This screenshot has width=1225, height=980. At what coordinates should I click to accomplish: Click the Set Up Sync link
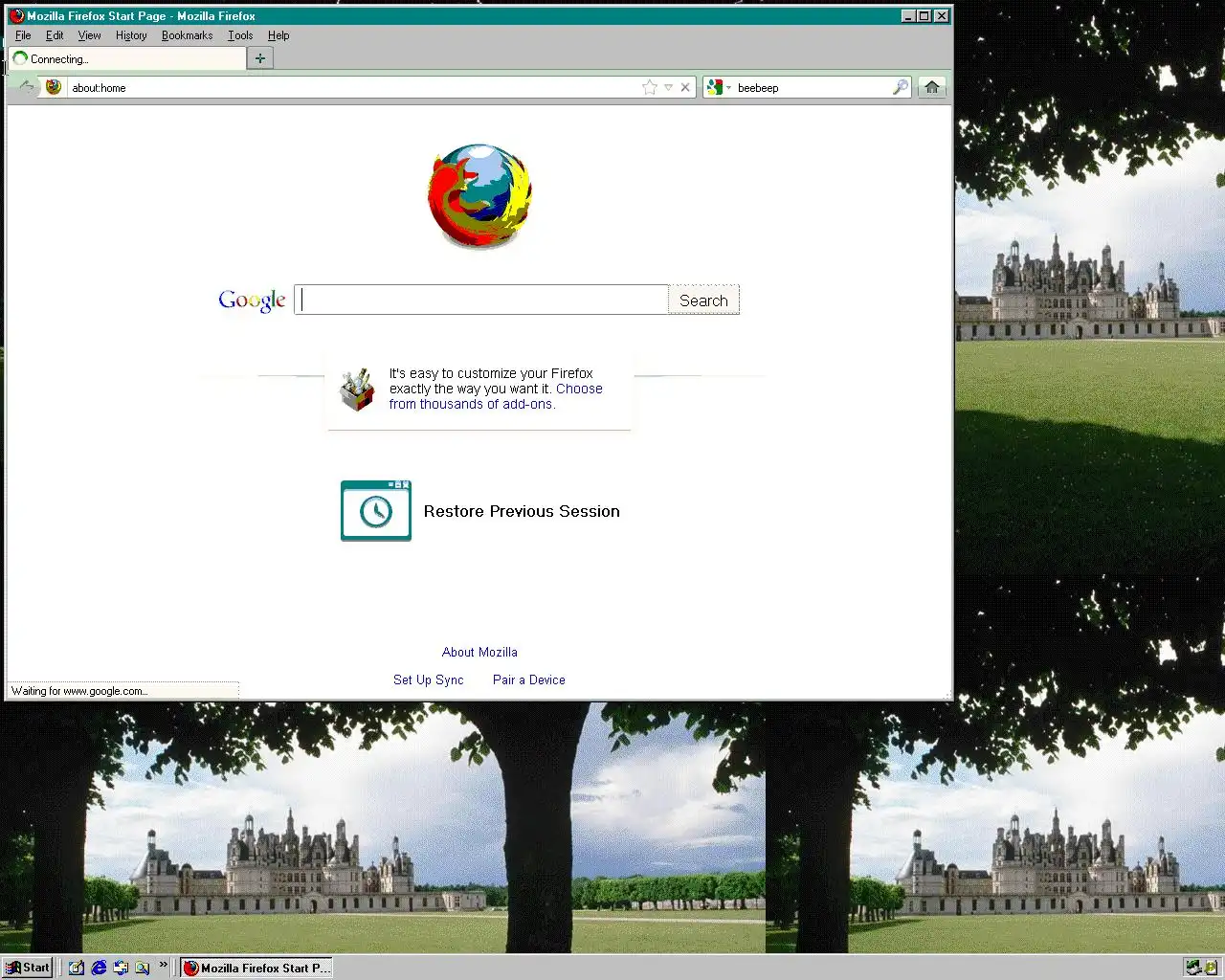pyautogui.click(x=428, y=679)
